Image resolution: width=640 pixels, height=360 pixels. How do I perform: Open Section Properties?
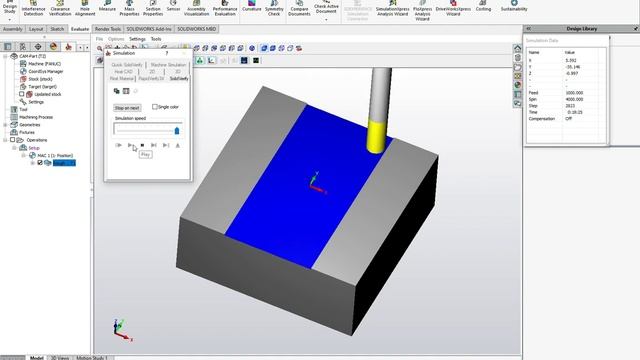point(153,8)
